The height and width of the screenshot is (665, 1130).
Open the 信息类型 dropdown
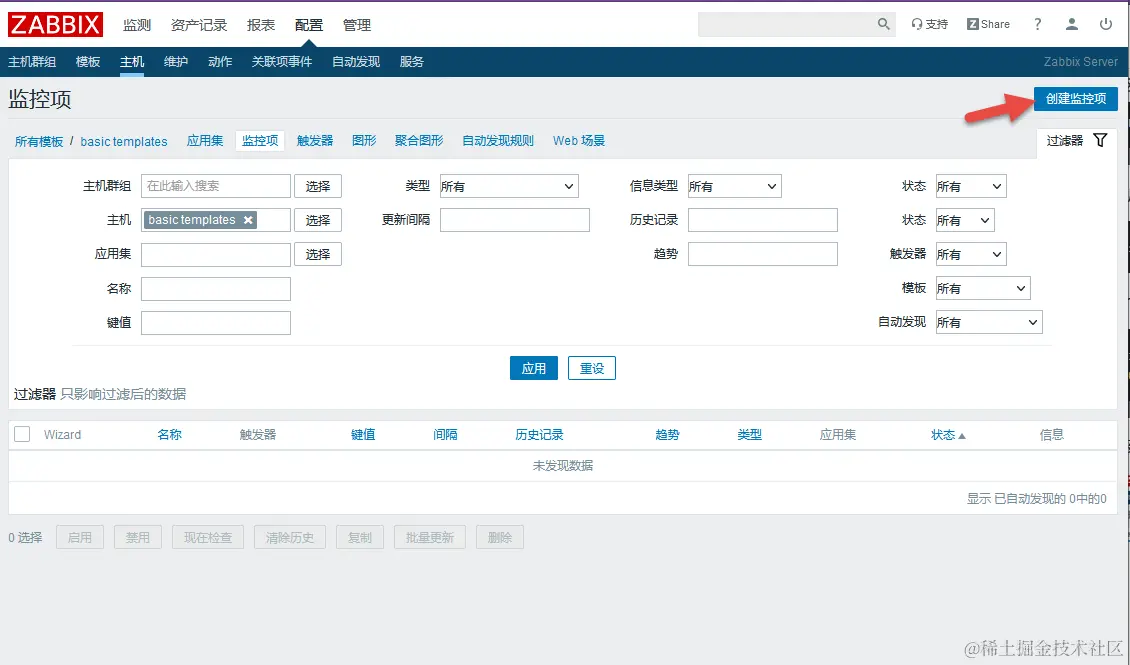tap(734, 185)
